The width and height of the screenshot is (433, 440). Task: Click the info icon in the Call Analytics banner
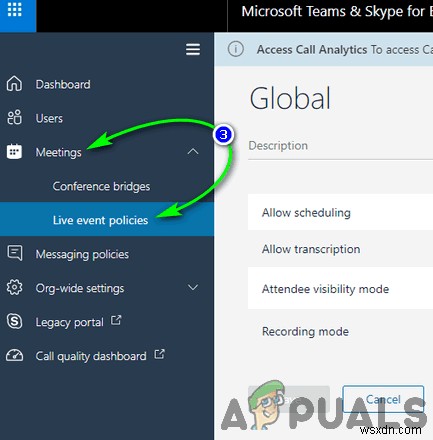[x=236, y=49]
